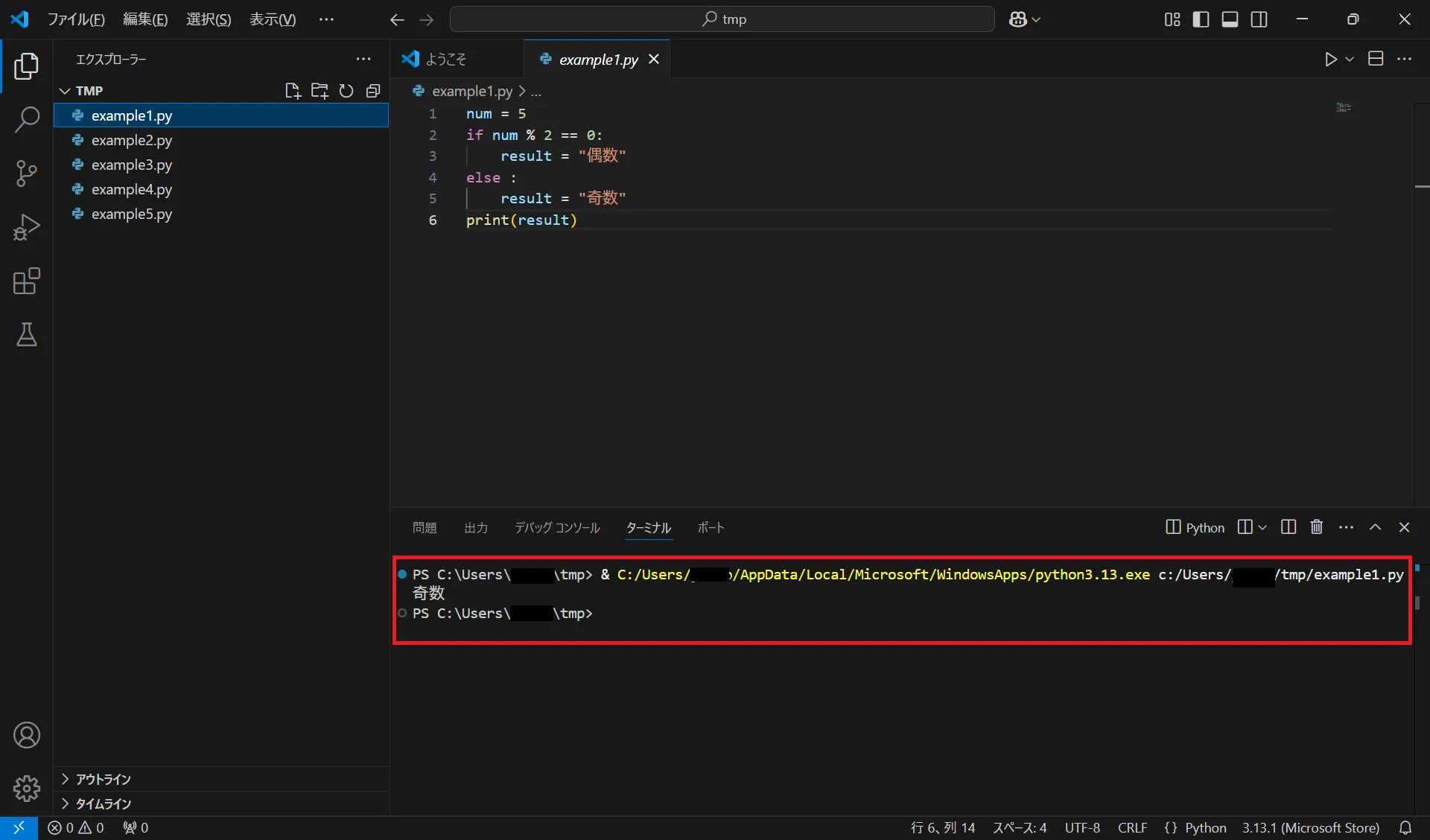The height and width of the screenshot is (840, 1430).
Task: Open example4.py in the Explorer
Action: pyautogui.click(x=221, y=189)
